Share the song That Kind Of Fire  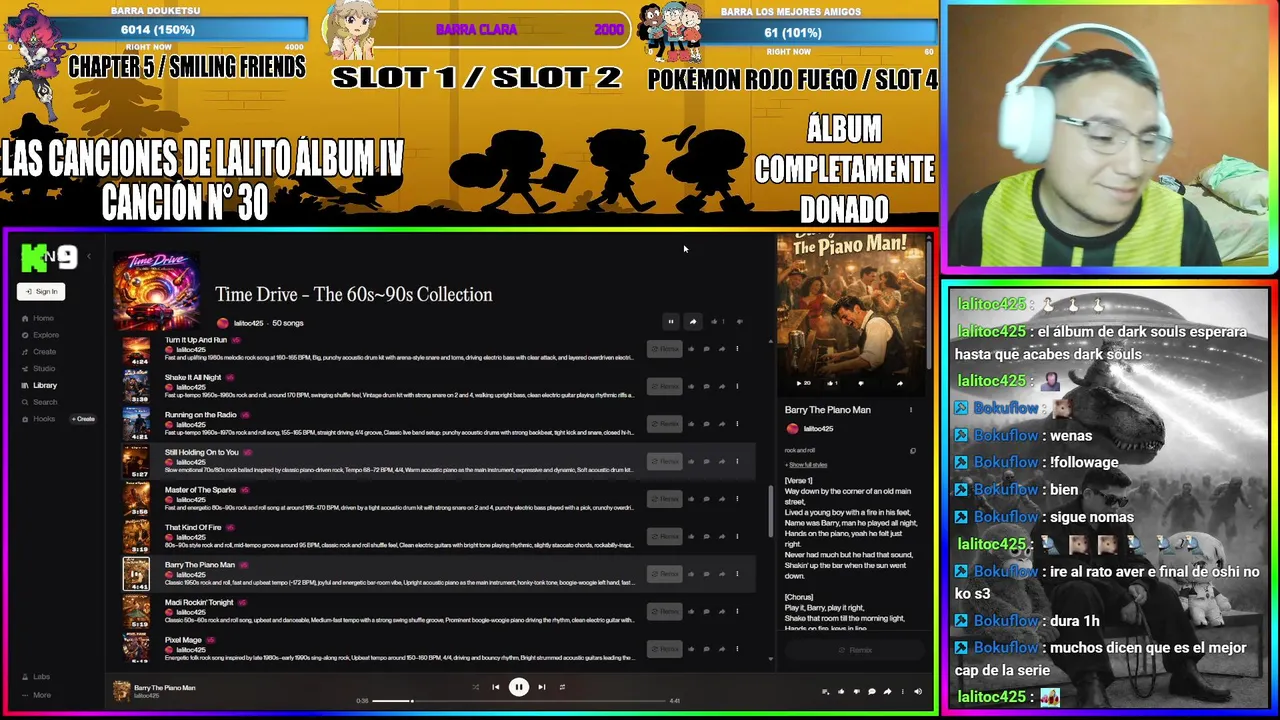pyautogui.click(x=722, y=536)
